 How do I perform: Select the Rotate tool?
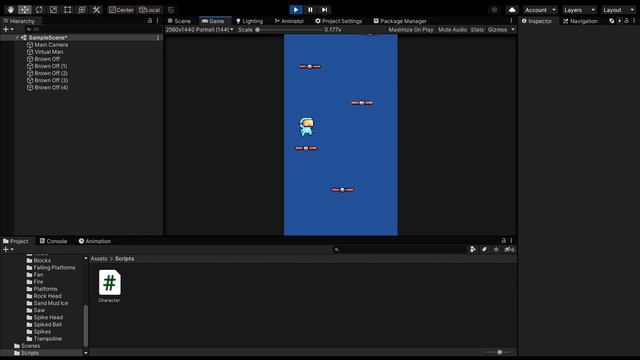coord(39,9)
